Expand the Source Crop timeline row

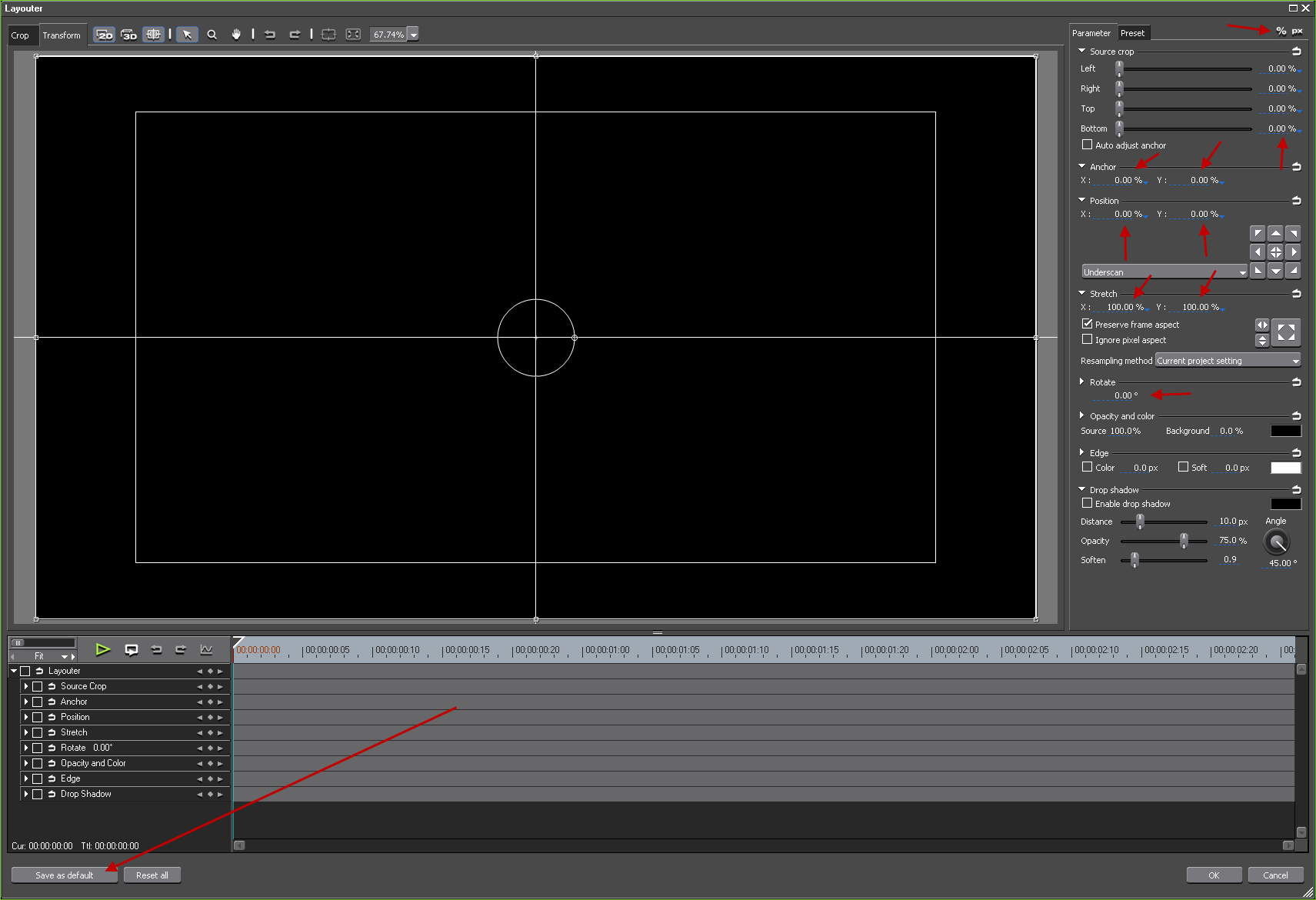(26, 686)
